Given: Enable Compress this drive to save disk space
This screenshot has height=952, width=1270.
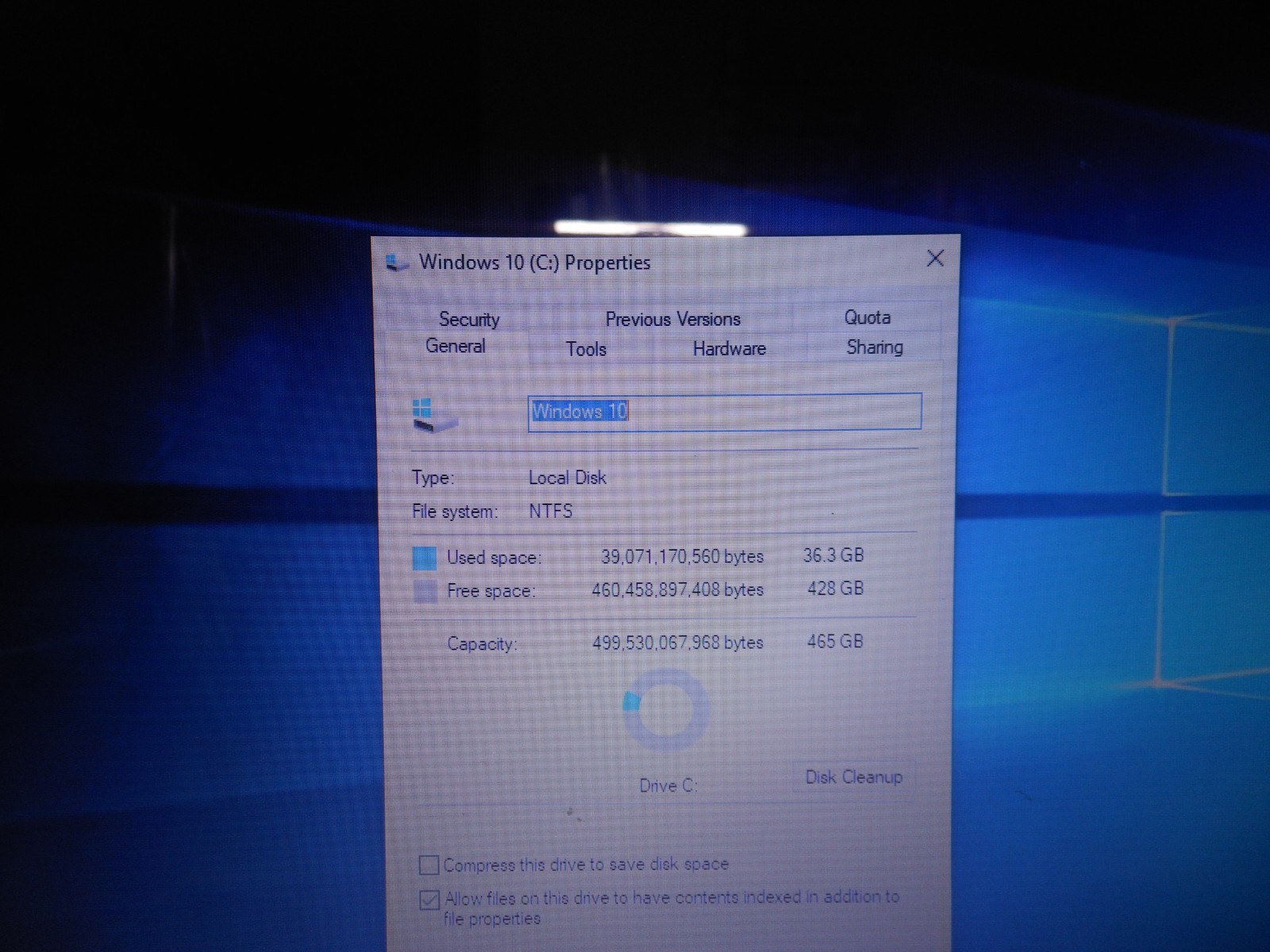Looking at the screenshot, I should point(429,865).
